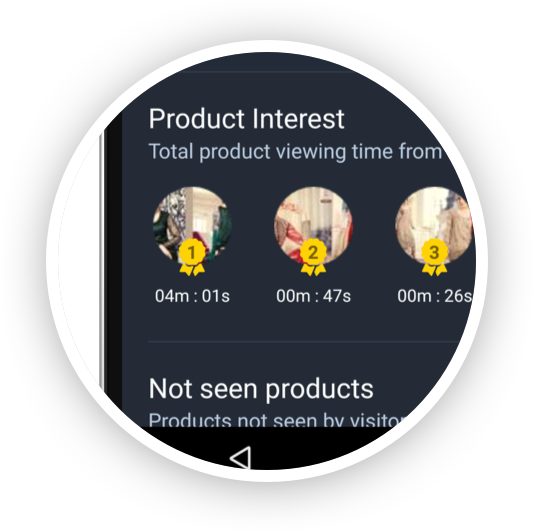Viewport: 534px width, 530px height.
Task: Select the Product Interest heading
Action: 247,119
